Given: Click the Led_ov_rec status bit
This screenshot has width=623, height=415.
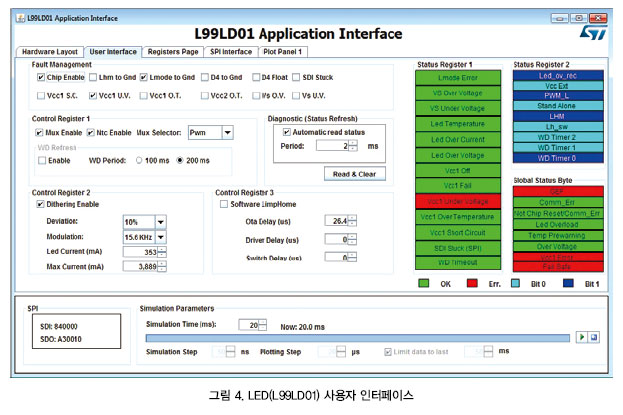Looking at the screenshot, I should pos(558,76).
